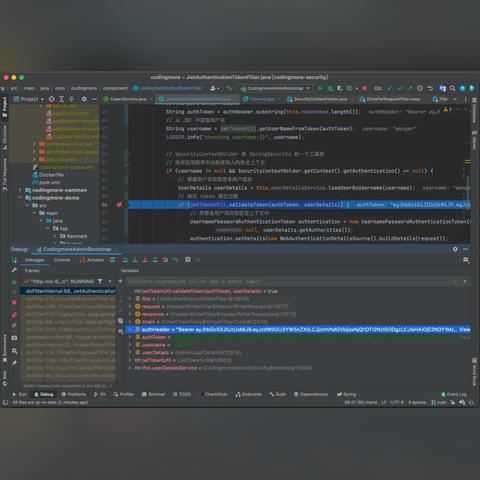Resume program icon in Debug sidebar
480x480 pixels.
pyautogui.click(x=14, y=282)
